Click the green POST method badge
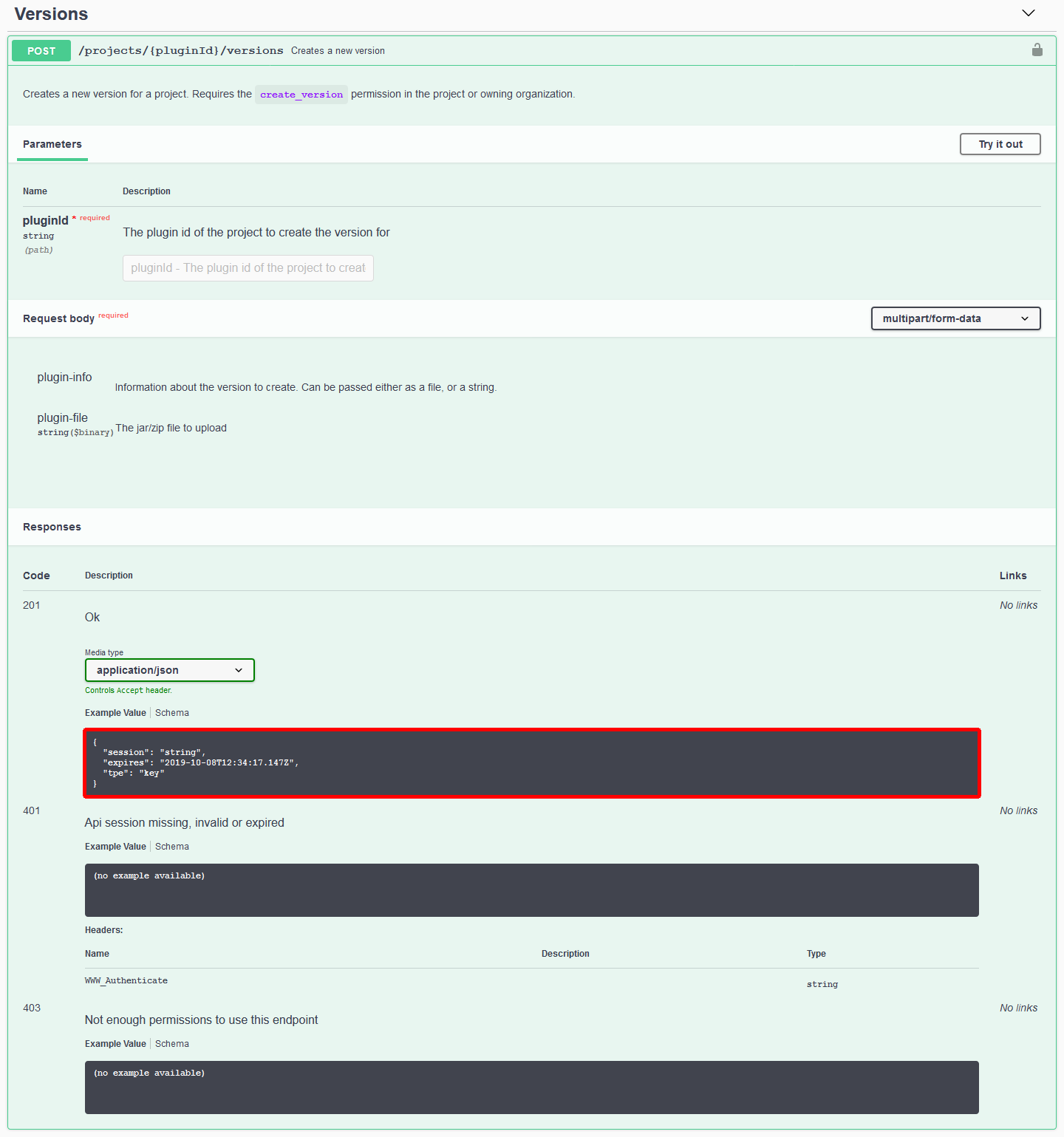Image resolution: width=1064 pixels, height=1137 pixels. pyautogui.click(x=41, y=50)
